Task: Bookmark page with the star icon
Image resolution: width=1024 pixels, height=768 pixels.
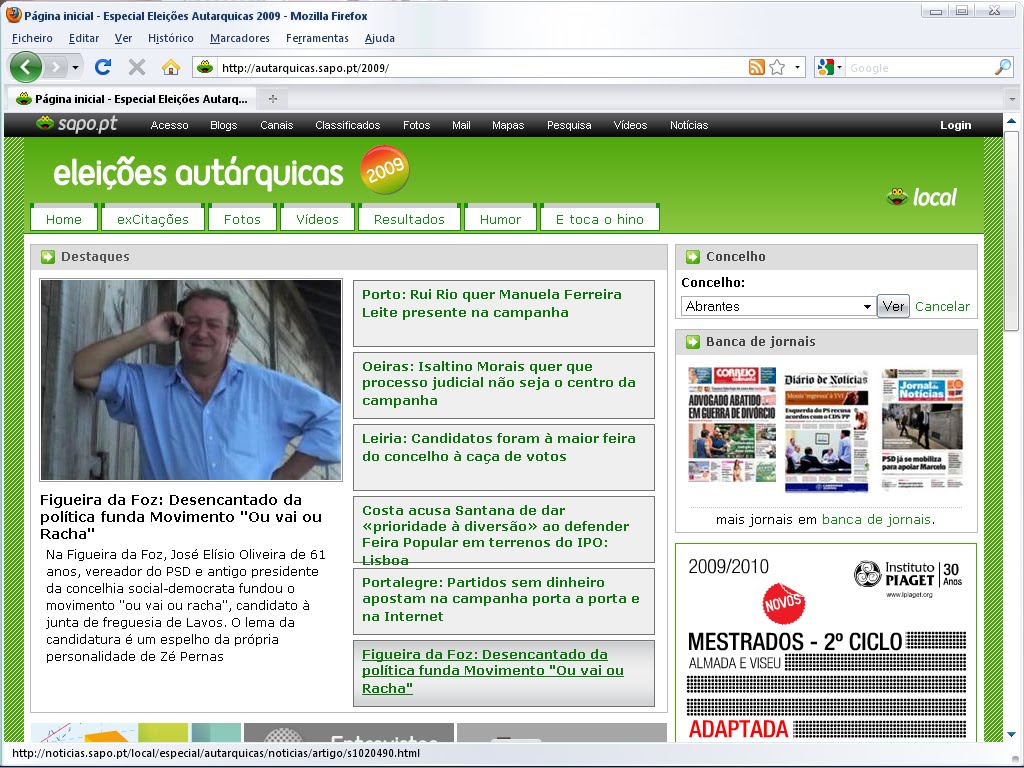Action: [x=776, y=67]
